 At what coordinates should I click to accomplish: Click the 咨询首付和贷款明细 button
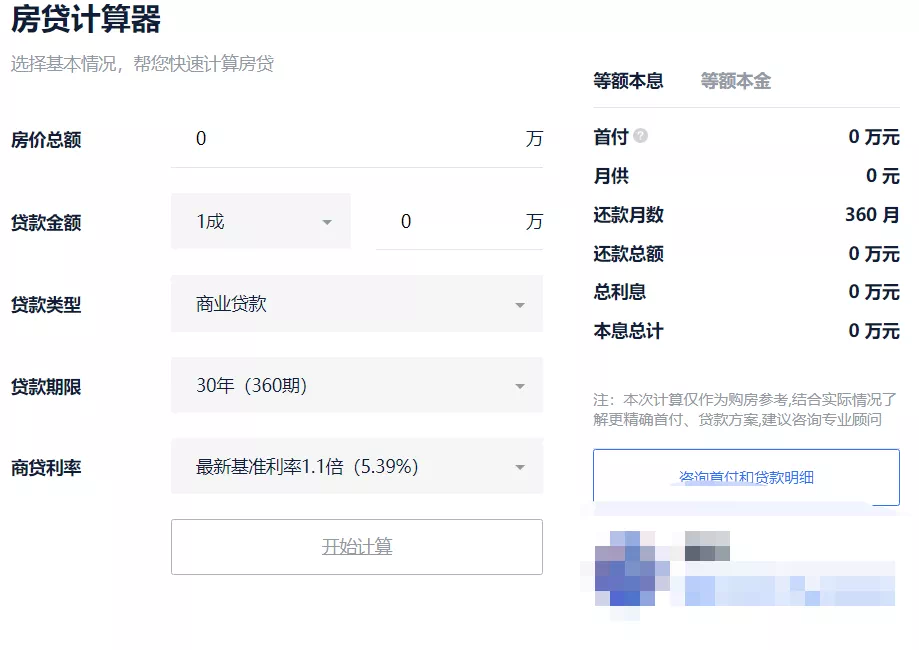click(x=746, y=477)
